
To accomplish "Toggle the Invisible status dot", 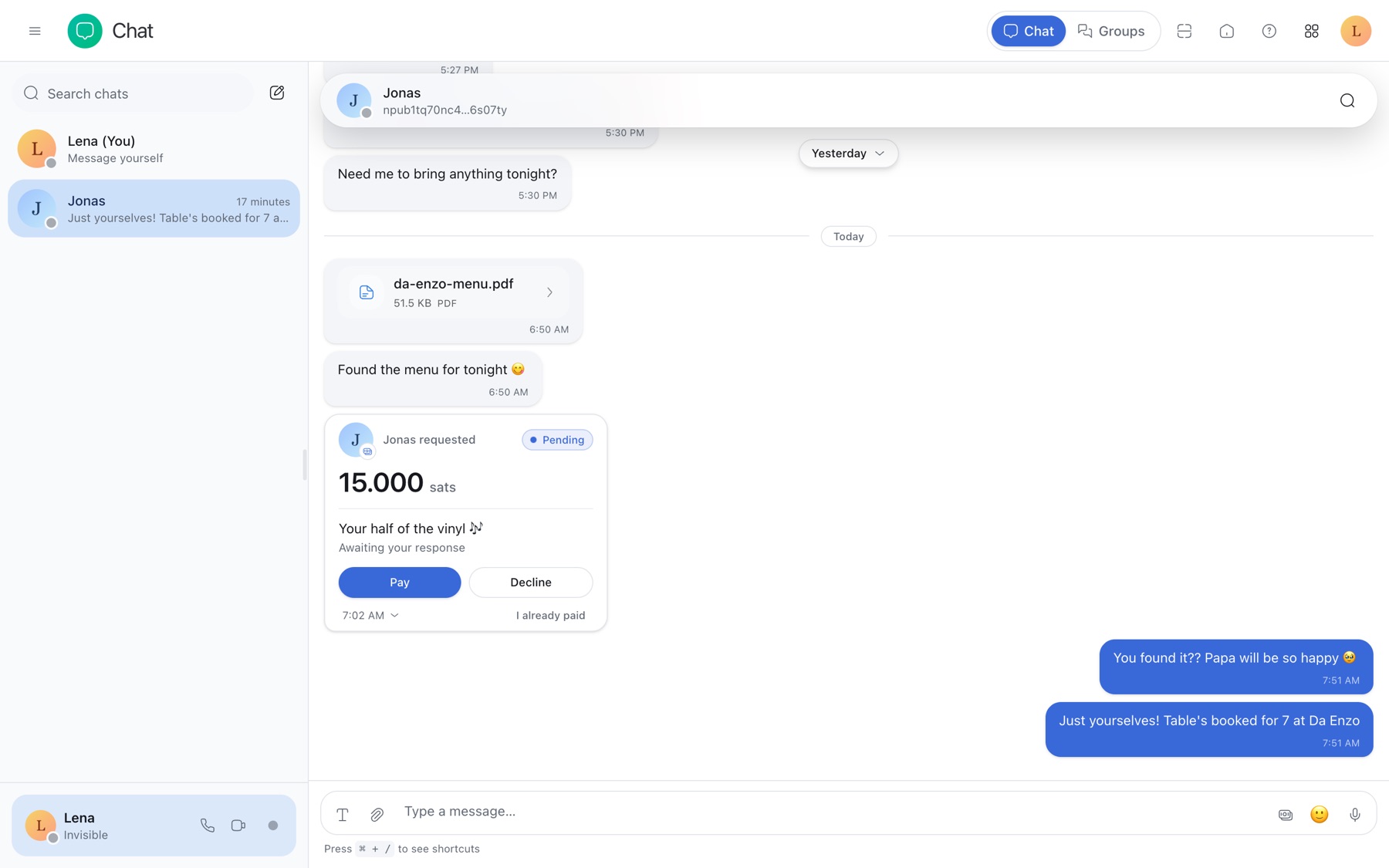I will 273,826.
